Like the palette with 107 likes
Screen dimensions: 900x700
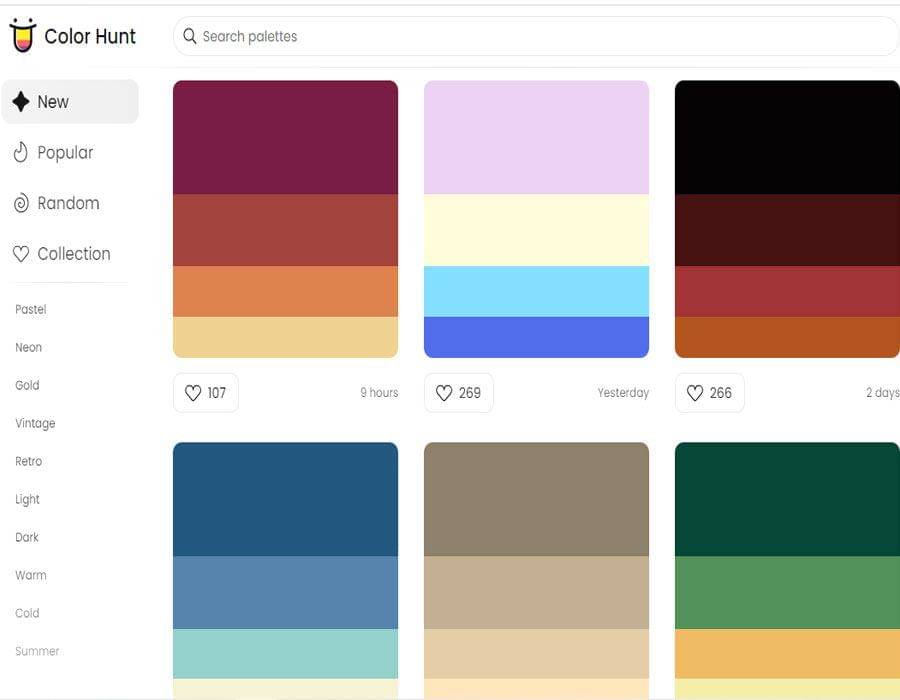tap(205, 393)
